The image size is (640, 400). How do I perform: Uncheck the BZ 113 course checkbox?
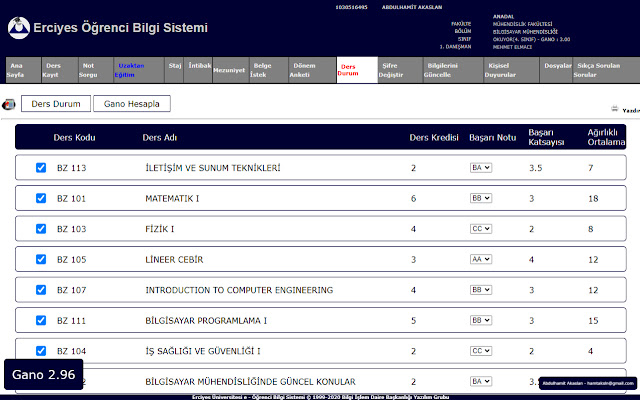point(41,168)
